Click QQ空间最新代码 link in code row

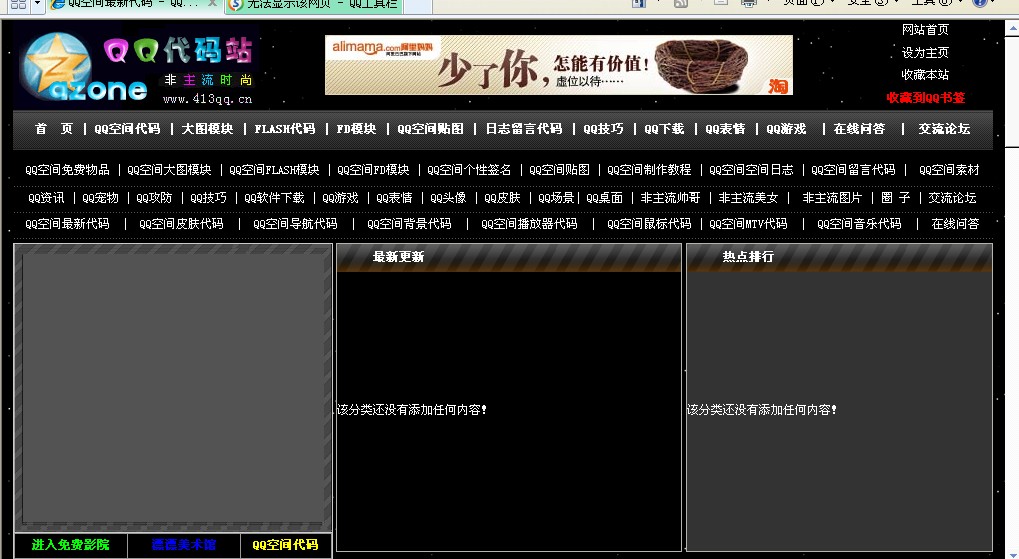click(x=67, y=224)
